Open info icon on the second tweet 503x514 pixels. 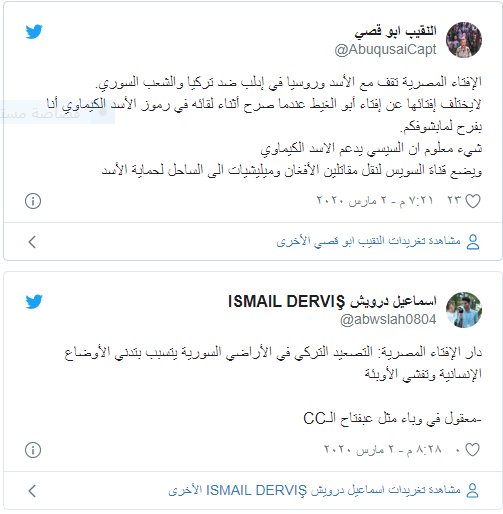(33, 450)
